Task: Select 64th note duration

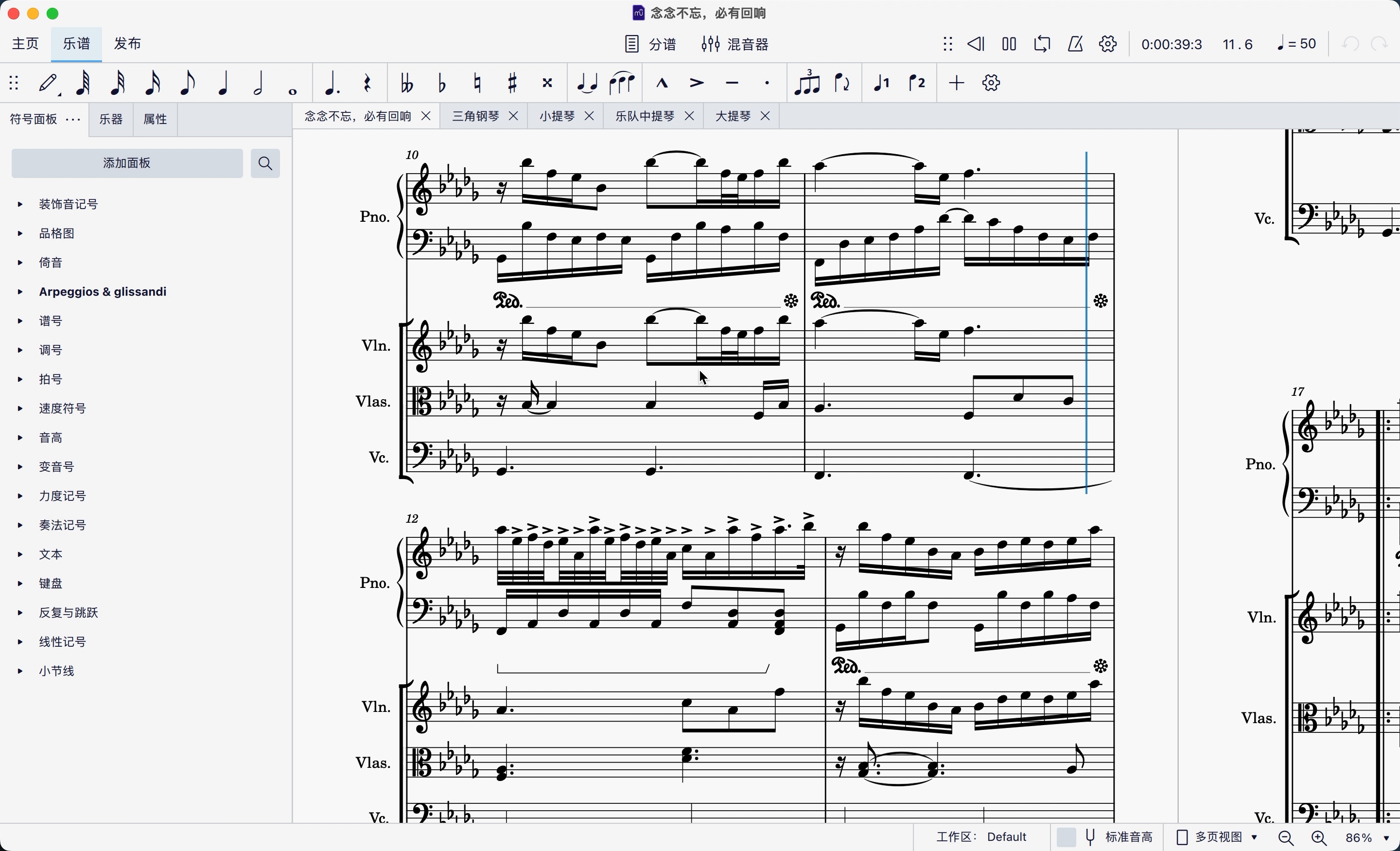Action: [x=83, y=83]
